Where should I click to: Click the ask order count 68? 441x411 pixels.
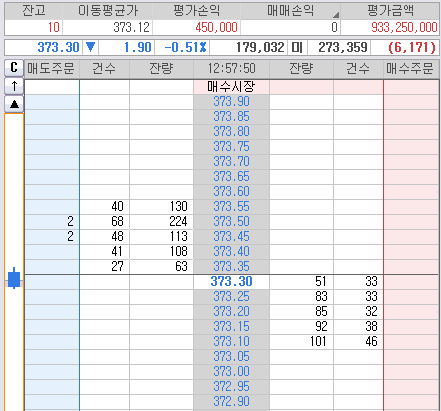(x=104, y=222)
